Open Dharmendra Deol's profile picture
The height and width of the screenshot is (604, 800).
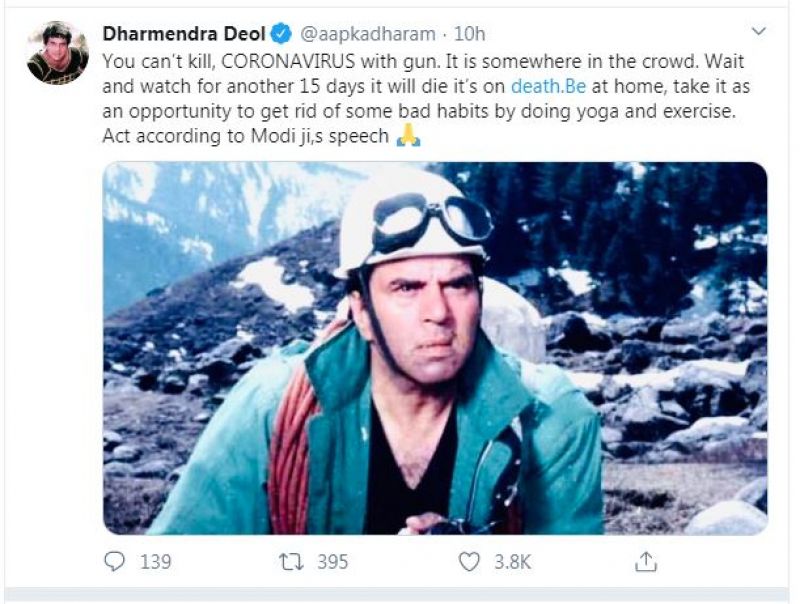57,53
